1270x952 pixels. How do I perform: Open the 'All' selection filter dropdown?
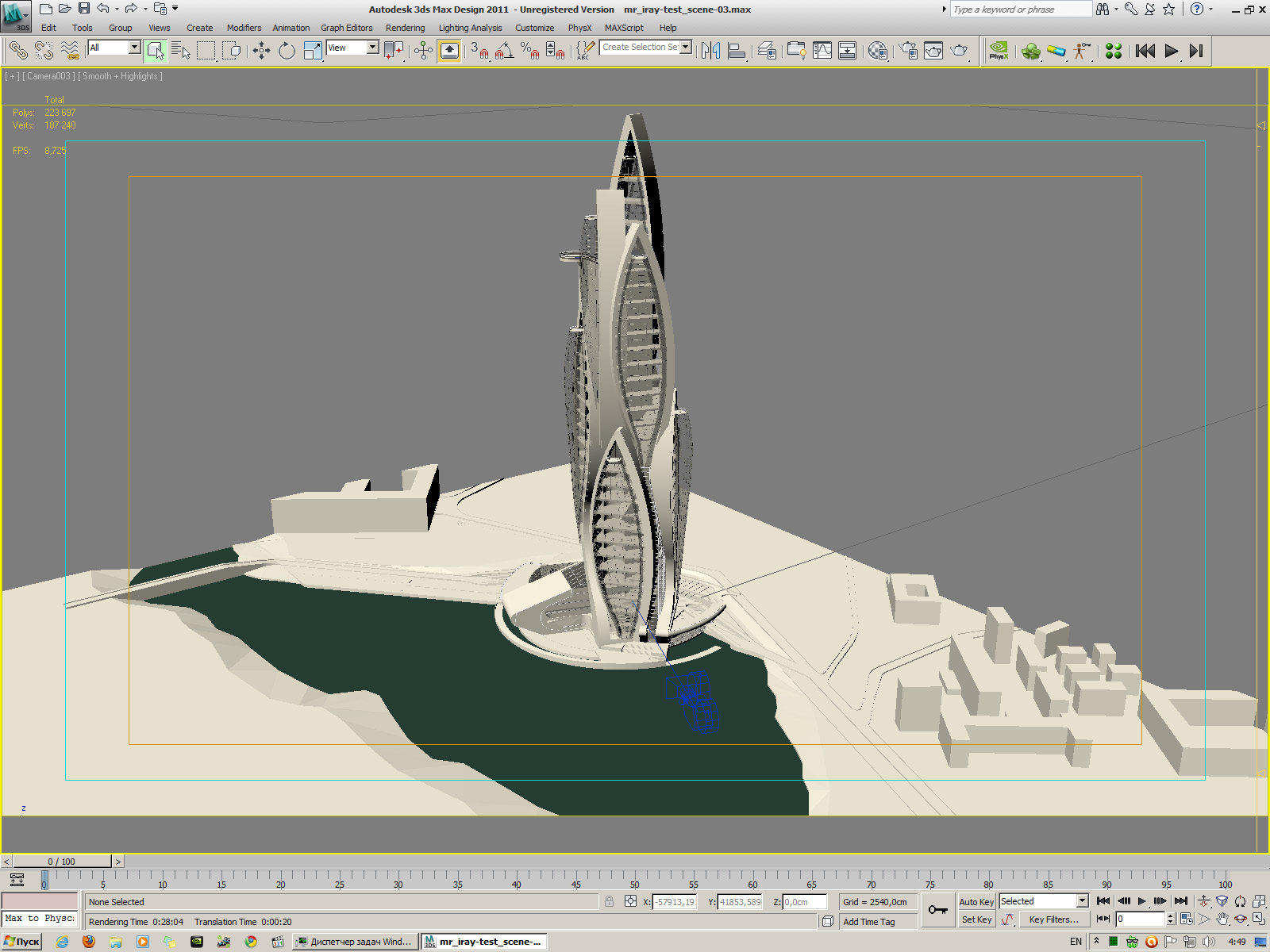[134, 48]
